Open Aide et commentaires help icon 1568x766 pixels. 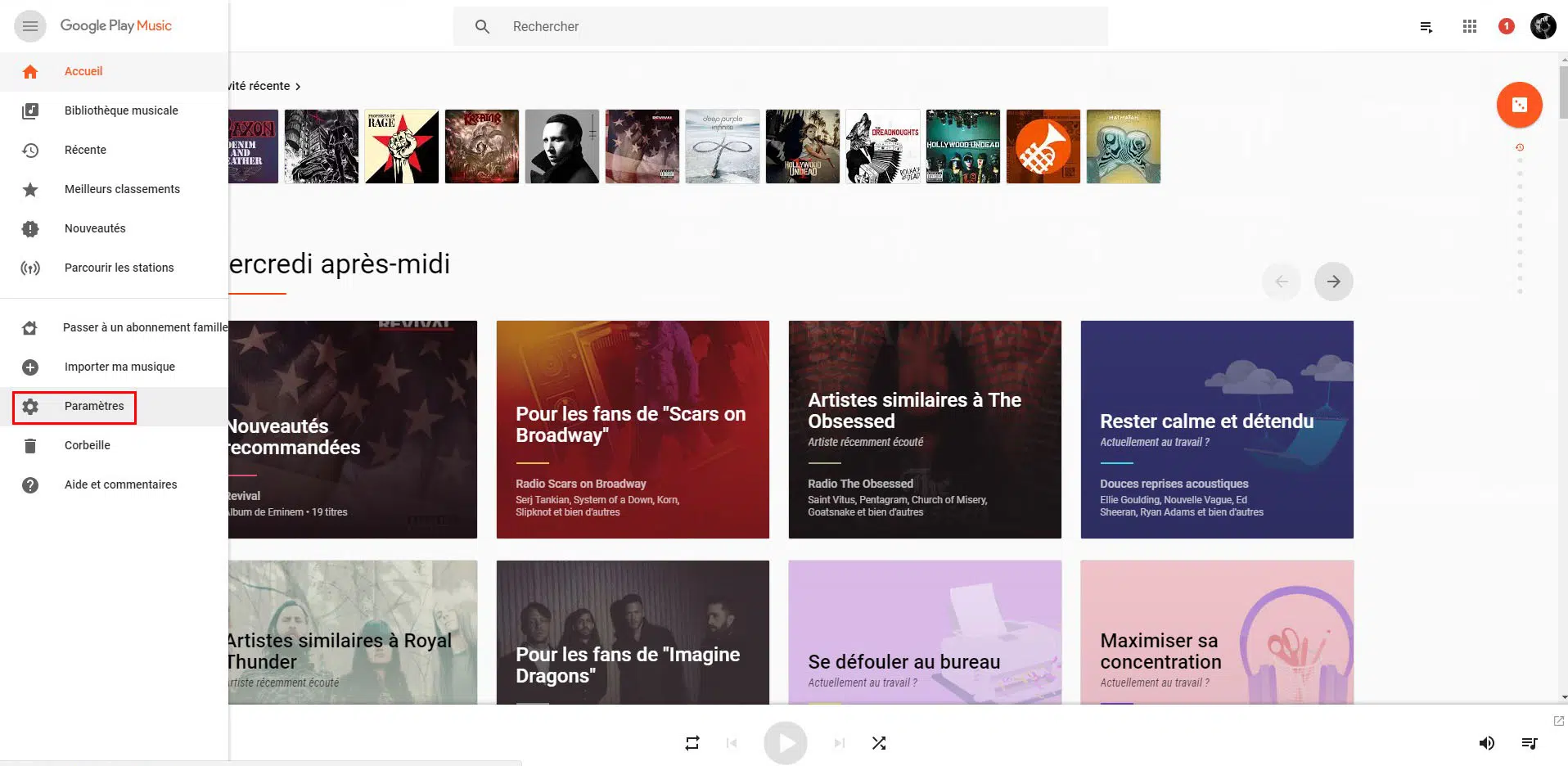[x=30, y=485]
